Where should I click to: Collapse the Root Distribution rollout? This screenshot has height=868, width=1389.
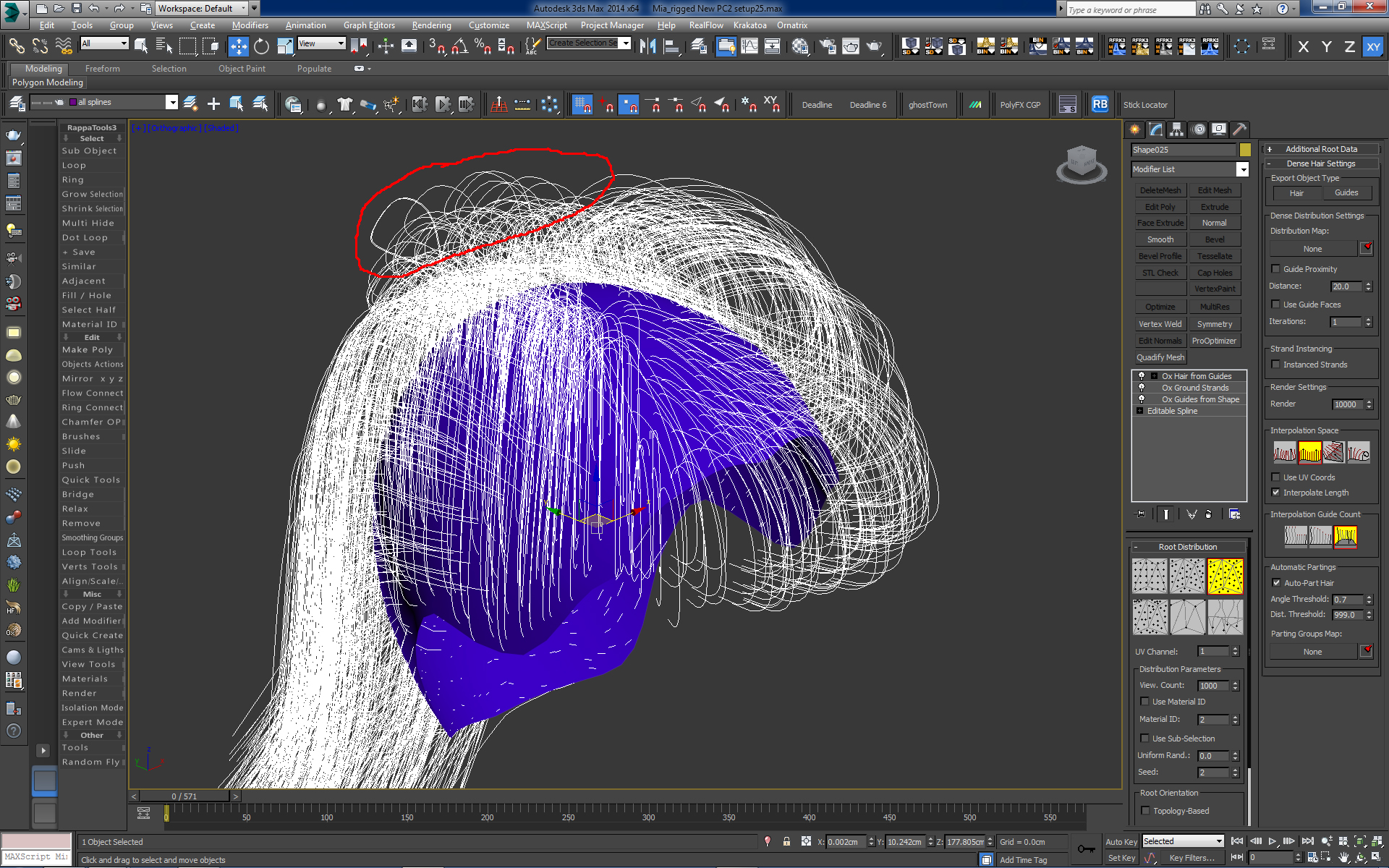pyautogui.click(x=1188, y=547)
